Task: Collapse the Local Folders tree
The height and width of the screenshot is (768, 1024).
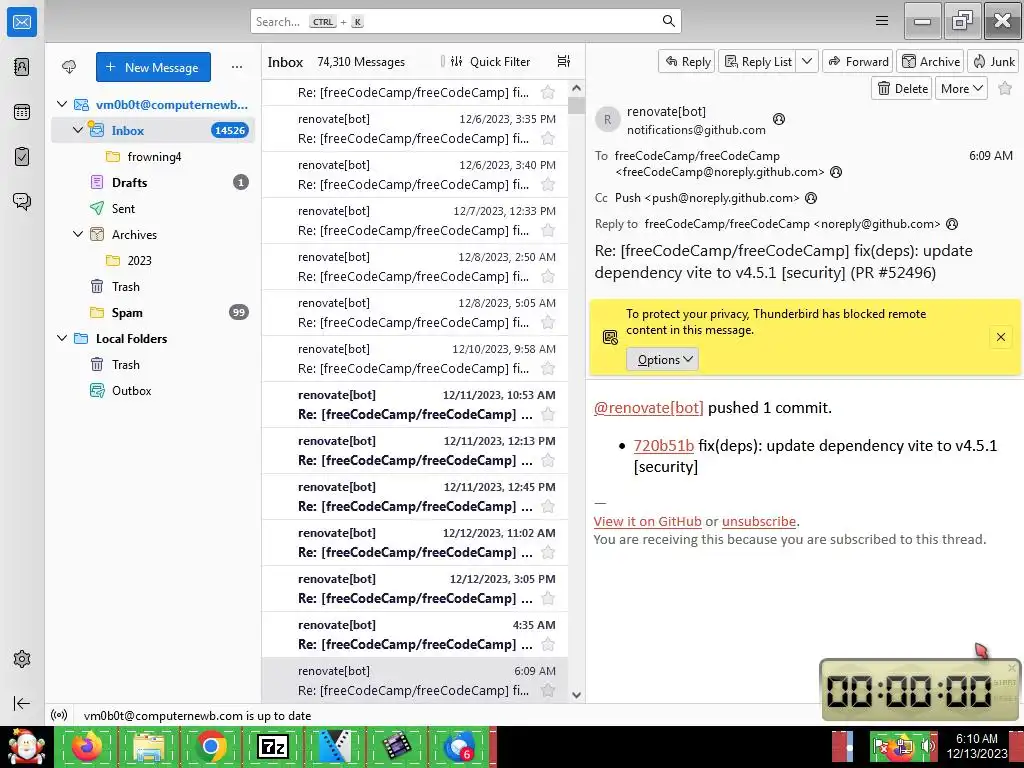Action: click(62, 338)
